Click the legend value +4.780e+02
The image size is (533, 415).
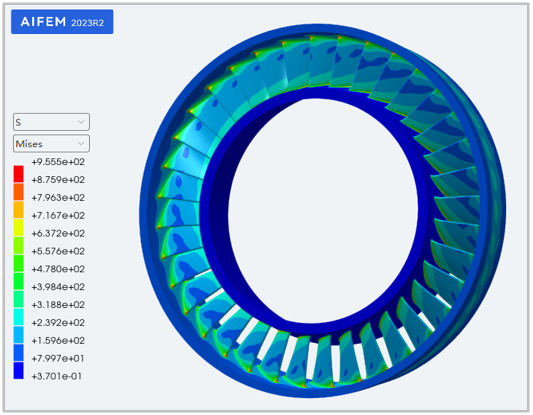(x=58, y=269)
